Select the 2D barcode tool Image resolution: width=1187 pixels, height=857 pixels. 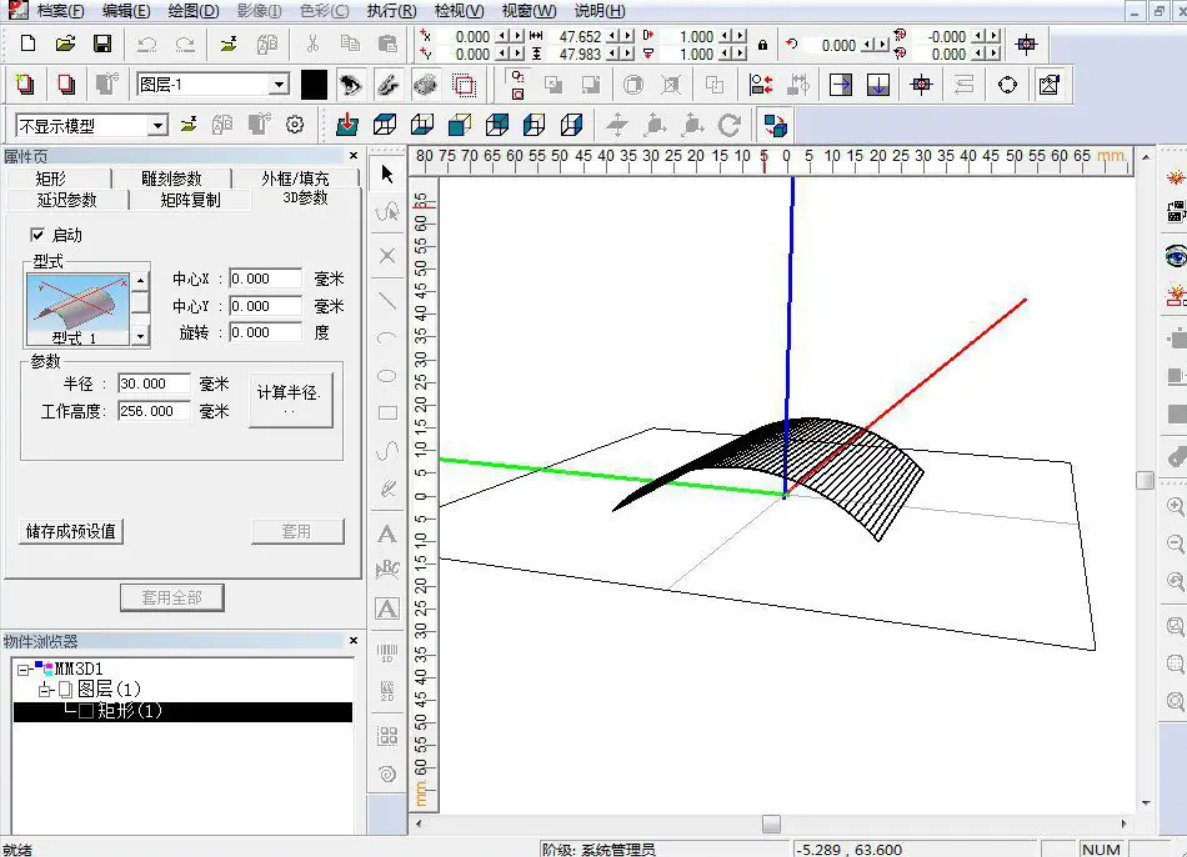(x=387, y=690)
